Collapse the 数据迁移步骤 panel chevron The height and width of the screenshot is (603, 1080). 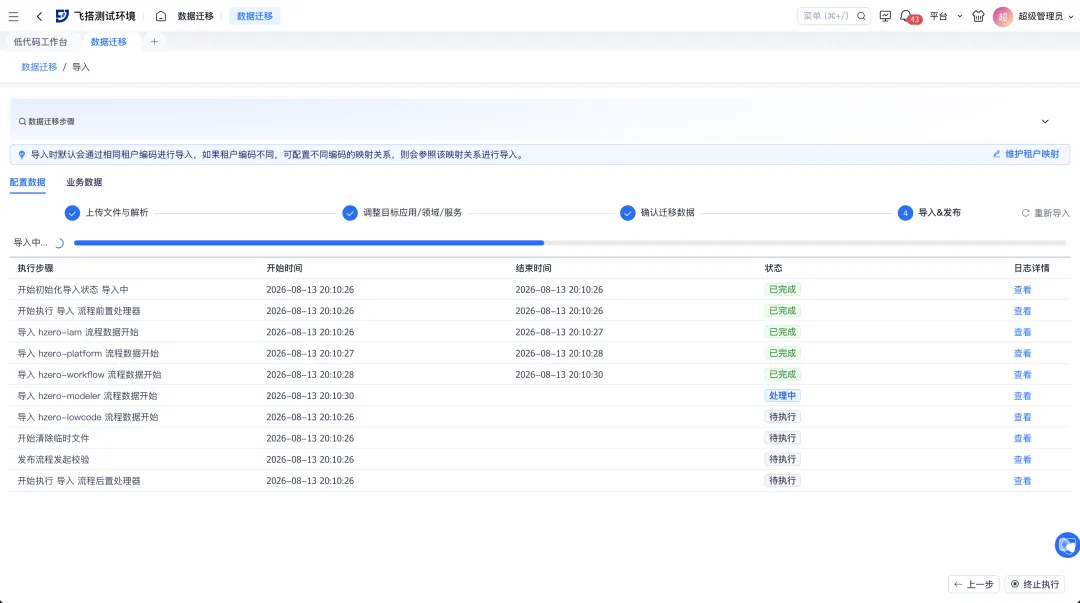[x=1045, y=121]
